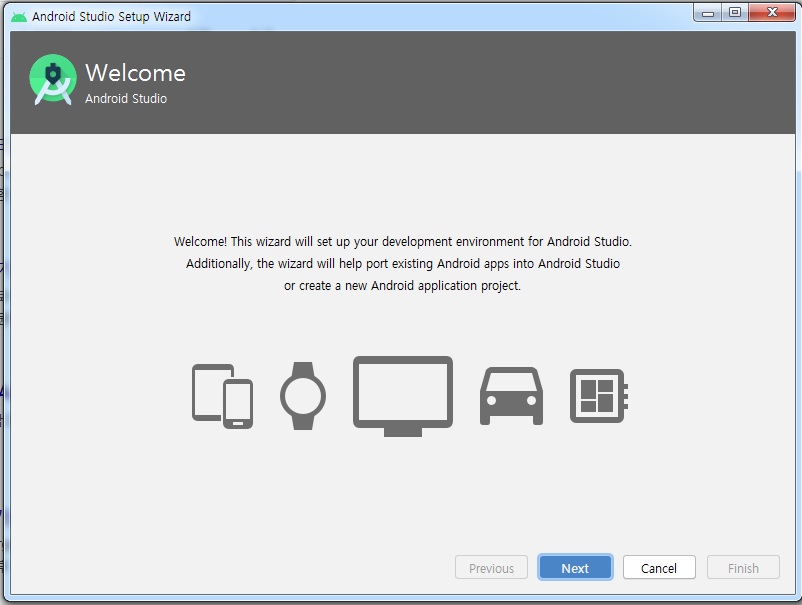Click the Android Things board icon

[599, 396]
